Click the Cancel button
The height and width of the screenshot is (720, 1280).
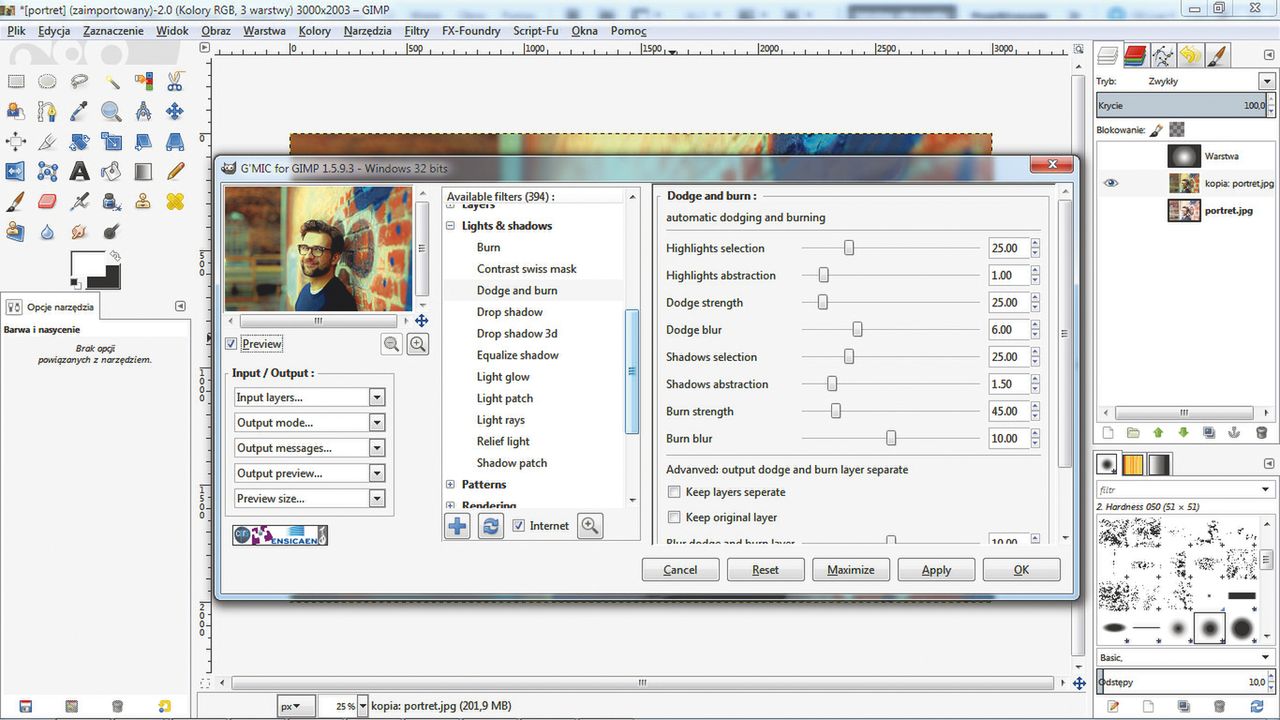point(680,569)
